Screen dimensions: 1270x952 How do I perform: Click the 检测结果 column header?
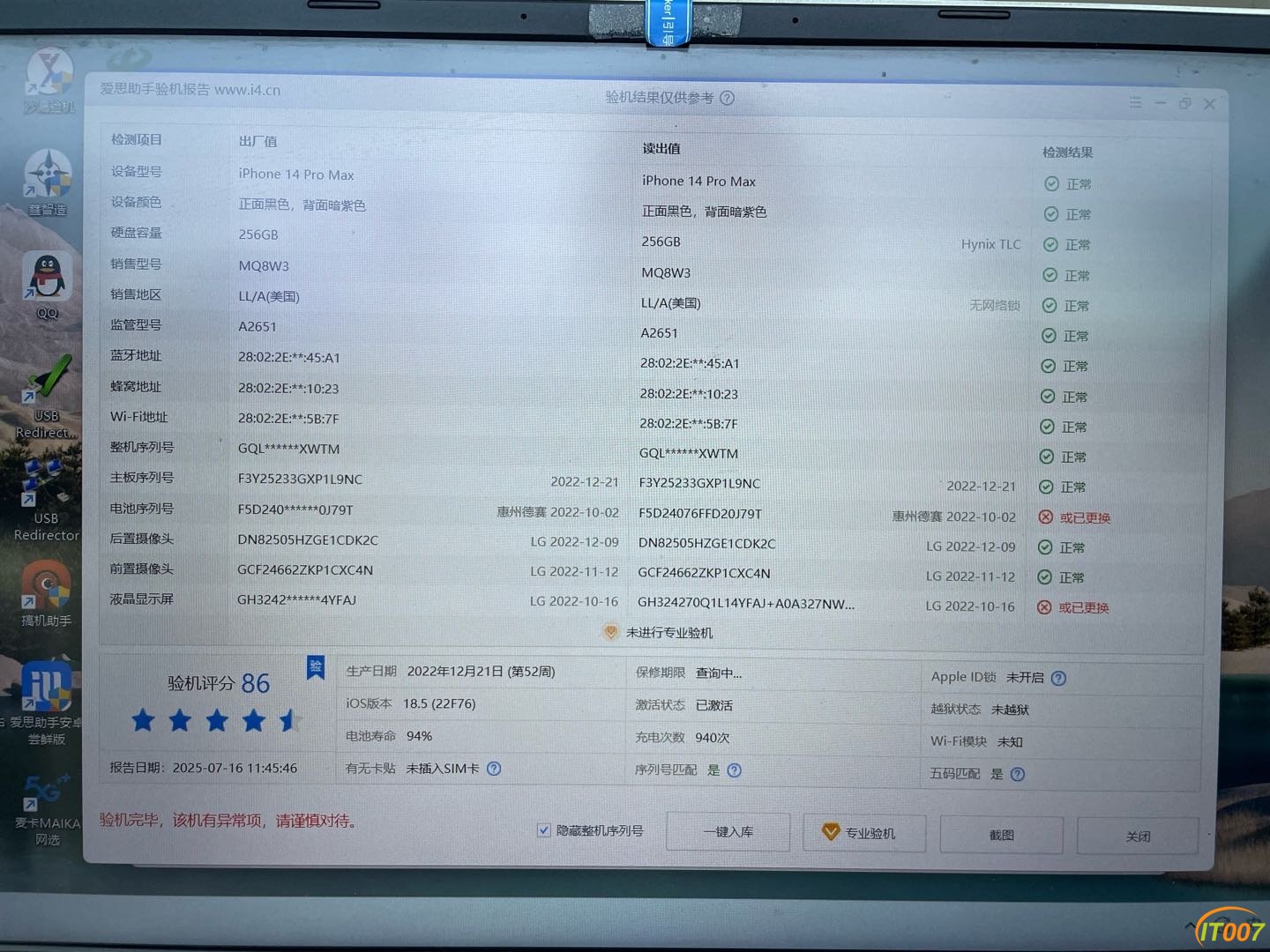tap(1068, 152)
